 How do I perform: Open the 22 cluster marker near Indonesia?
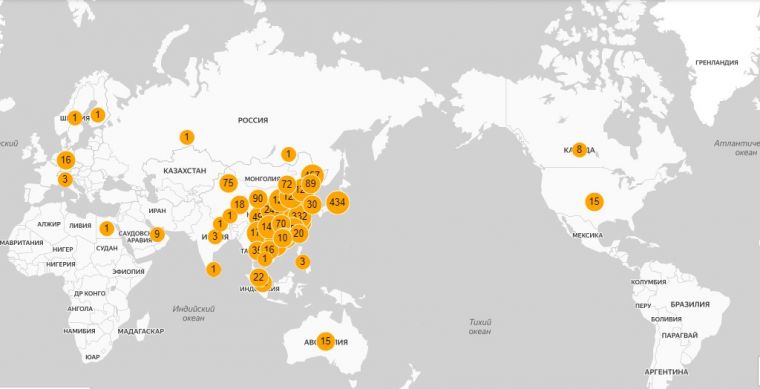pyautogui.click(x=259, y=278)
